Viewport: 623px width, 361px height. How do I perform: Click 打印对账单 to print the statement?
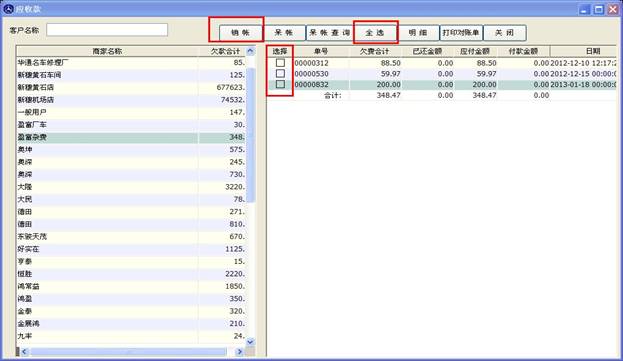click(461, 33)
